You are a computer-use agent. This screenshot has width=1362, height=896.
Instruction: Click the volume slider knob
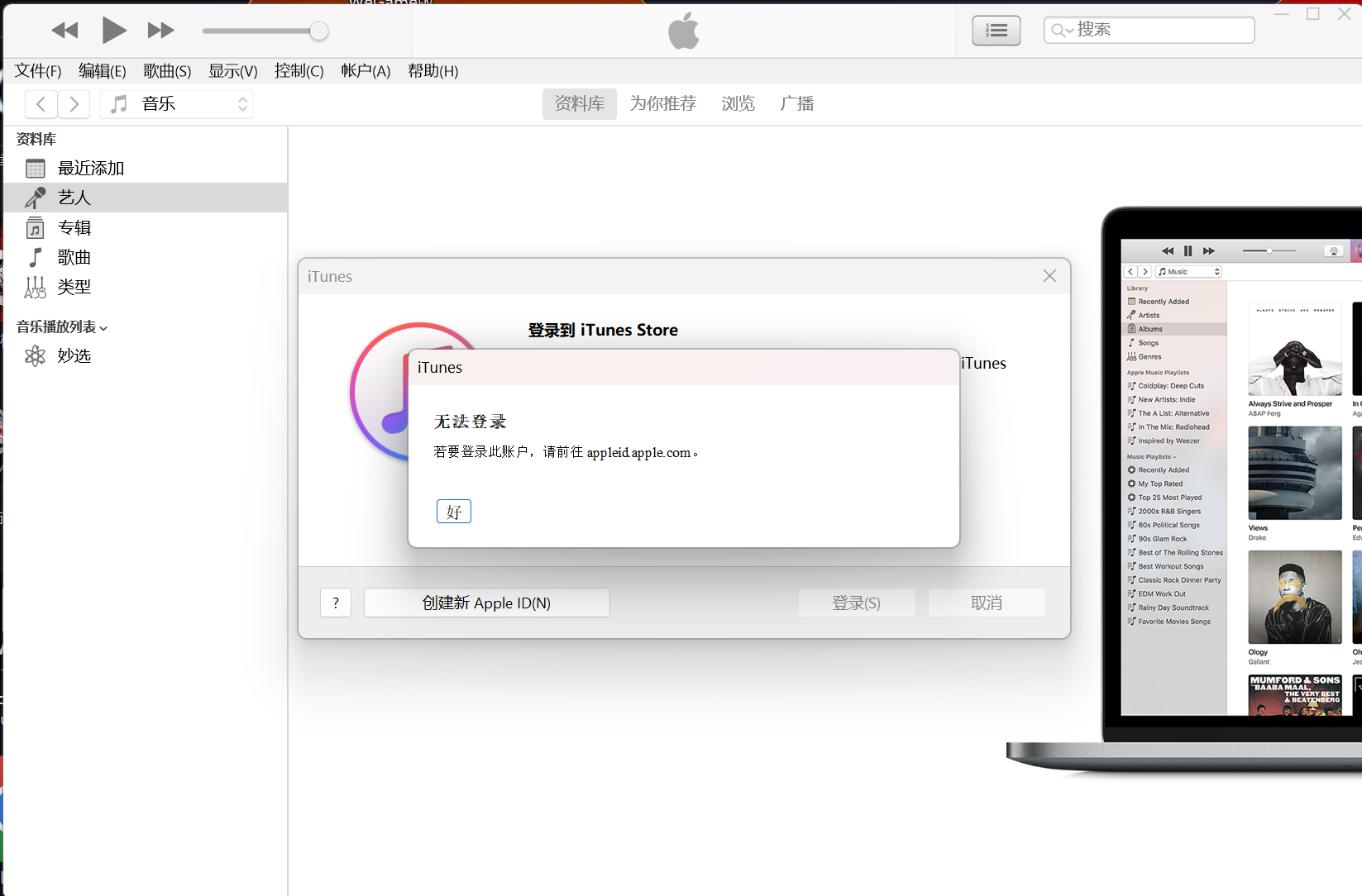[x=318, y=31]
